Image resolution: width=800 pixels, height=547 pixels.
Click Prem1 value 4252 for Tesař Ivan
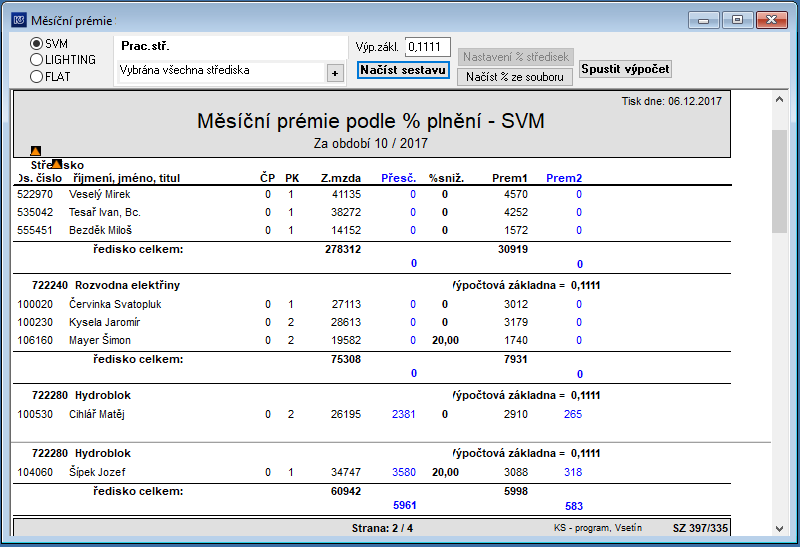tap(516, 212)
